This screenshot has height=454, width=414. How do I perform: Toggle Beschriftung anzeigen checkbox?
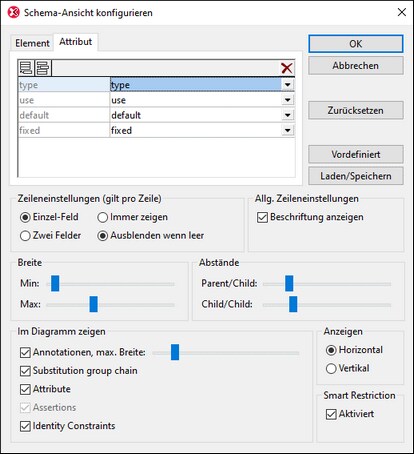click(310, 217)
